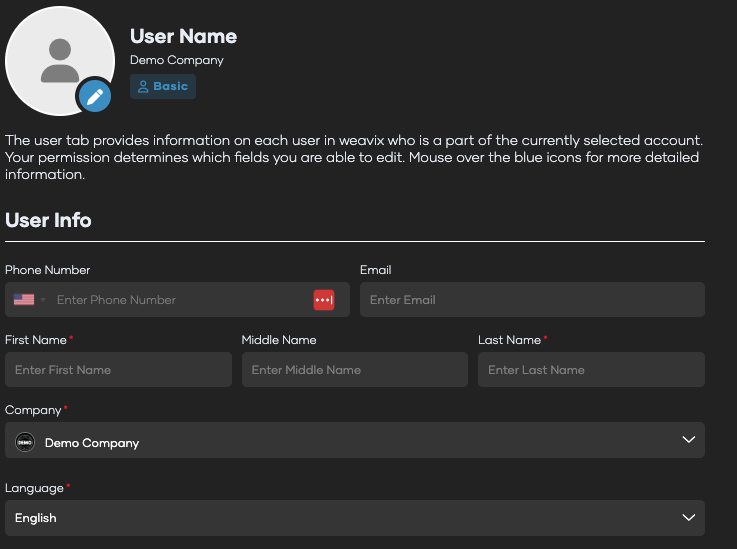Screen dimensions: 737x549
Task: Click the First Name label
Action: pyautogui.click(x=36, y=340)
